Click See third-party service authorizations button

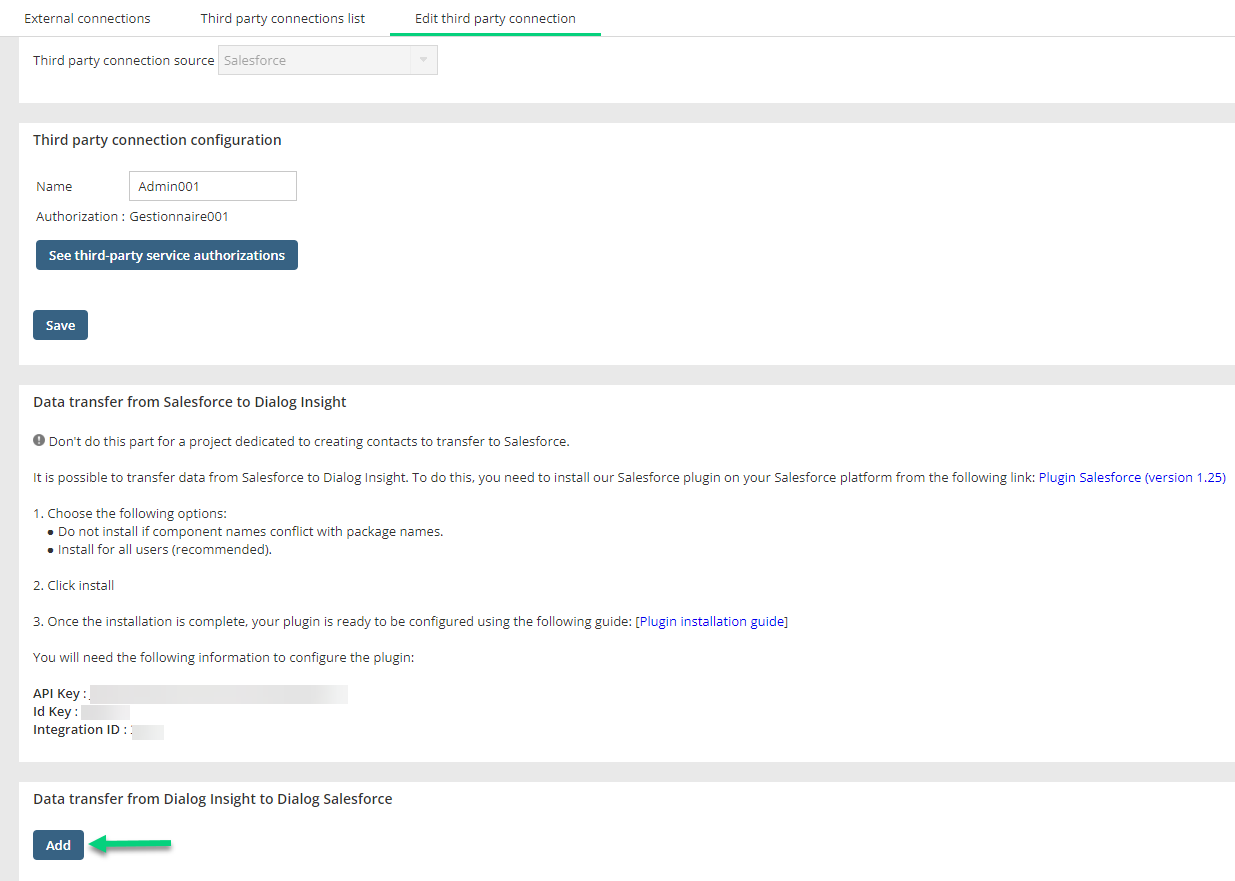167,255
